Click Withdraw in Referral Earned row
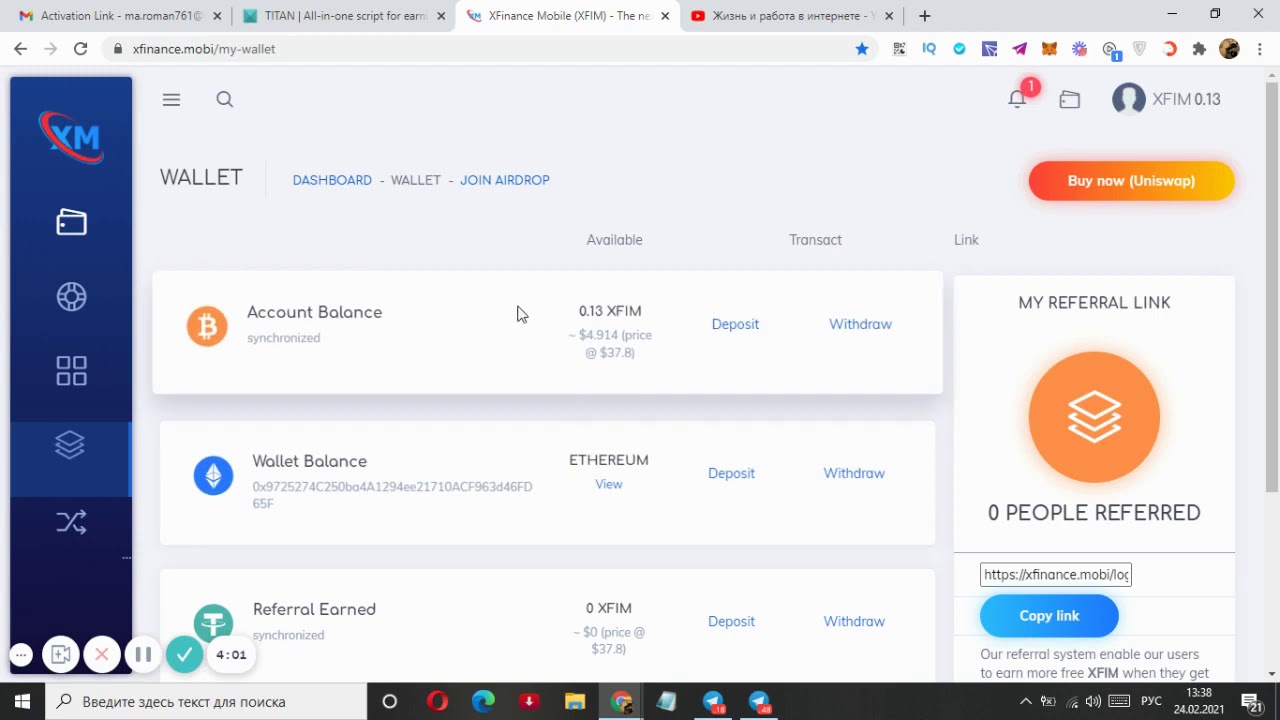Viewport: 1280px width, 720px height. [x=854, y=621]
